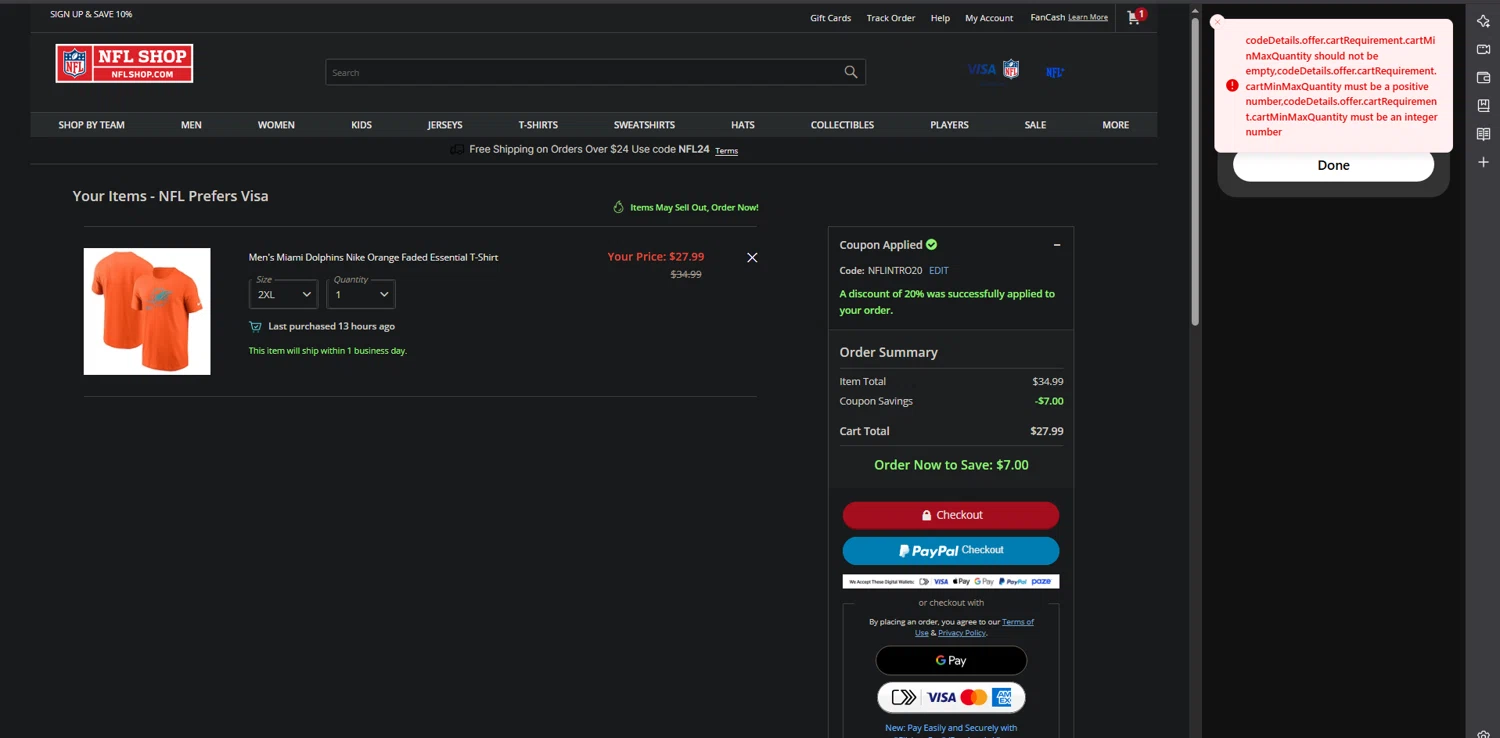Open the Privacy Policy link

[x=962, y=633]
